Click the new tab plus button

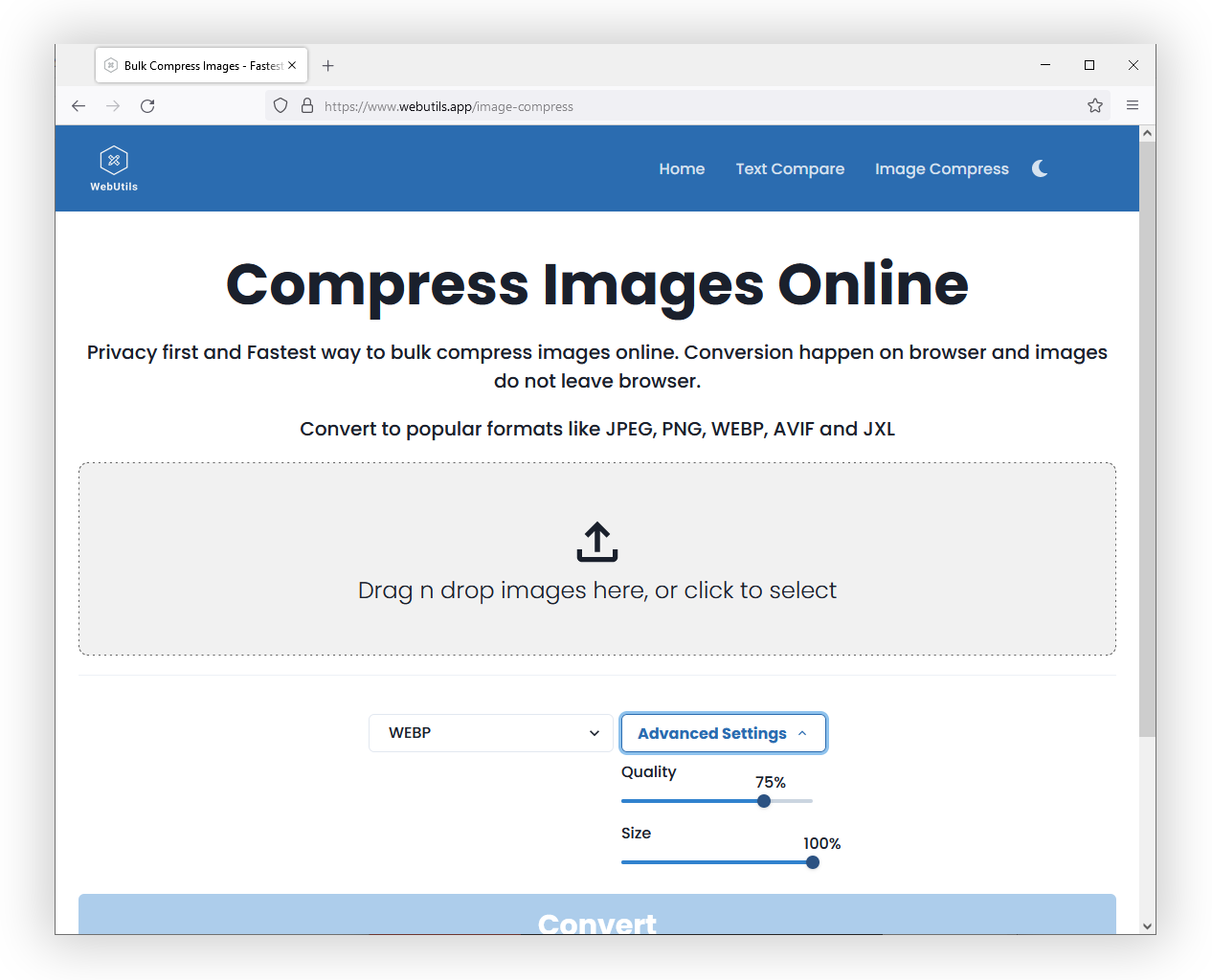coord(328,65)
